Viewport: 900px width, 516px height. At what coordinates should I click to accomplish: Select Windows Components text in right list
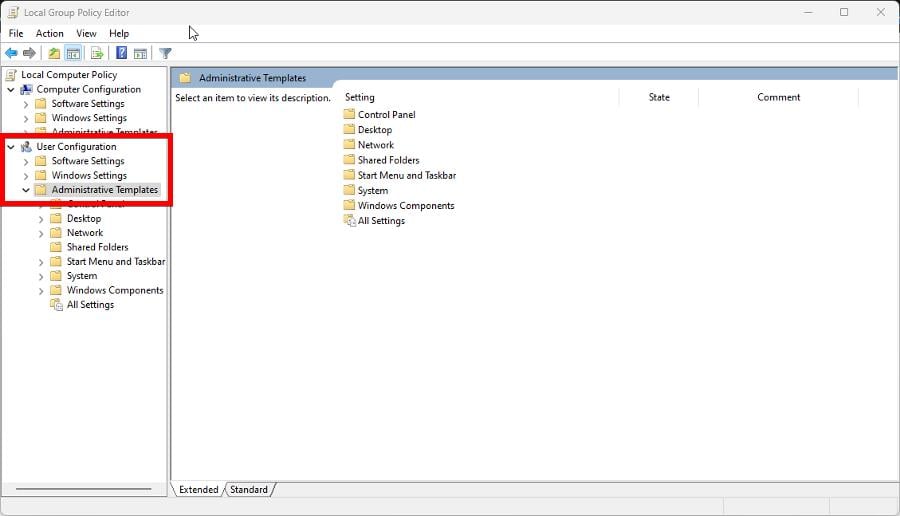pos(406,205)
